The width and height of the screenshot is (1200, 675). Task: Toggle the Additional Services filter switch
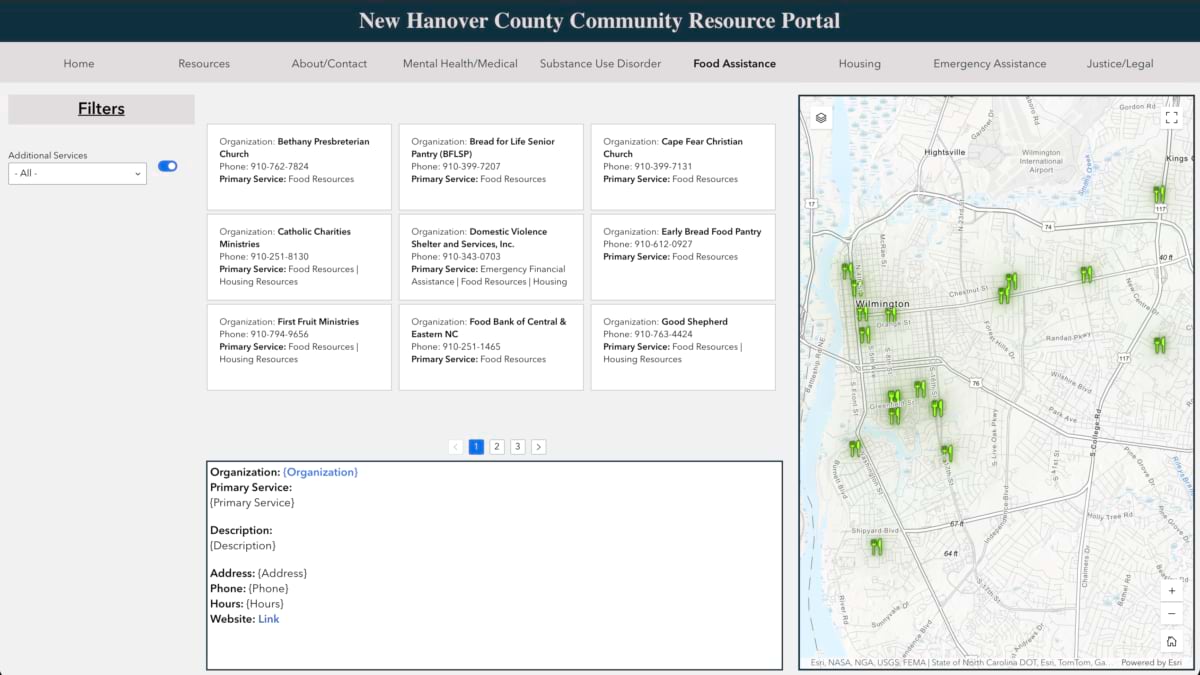[x=167, y=166]
